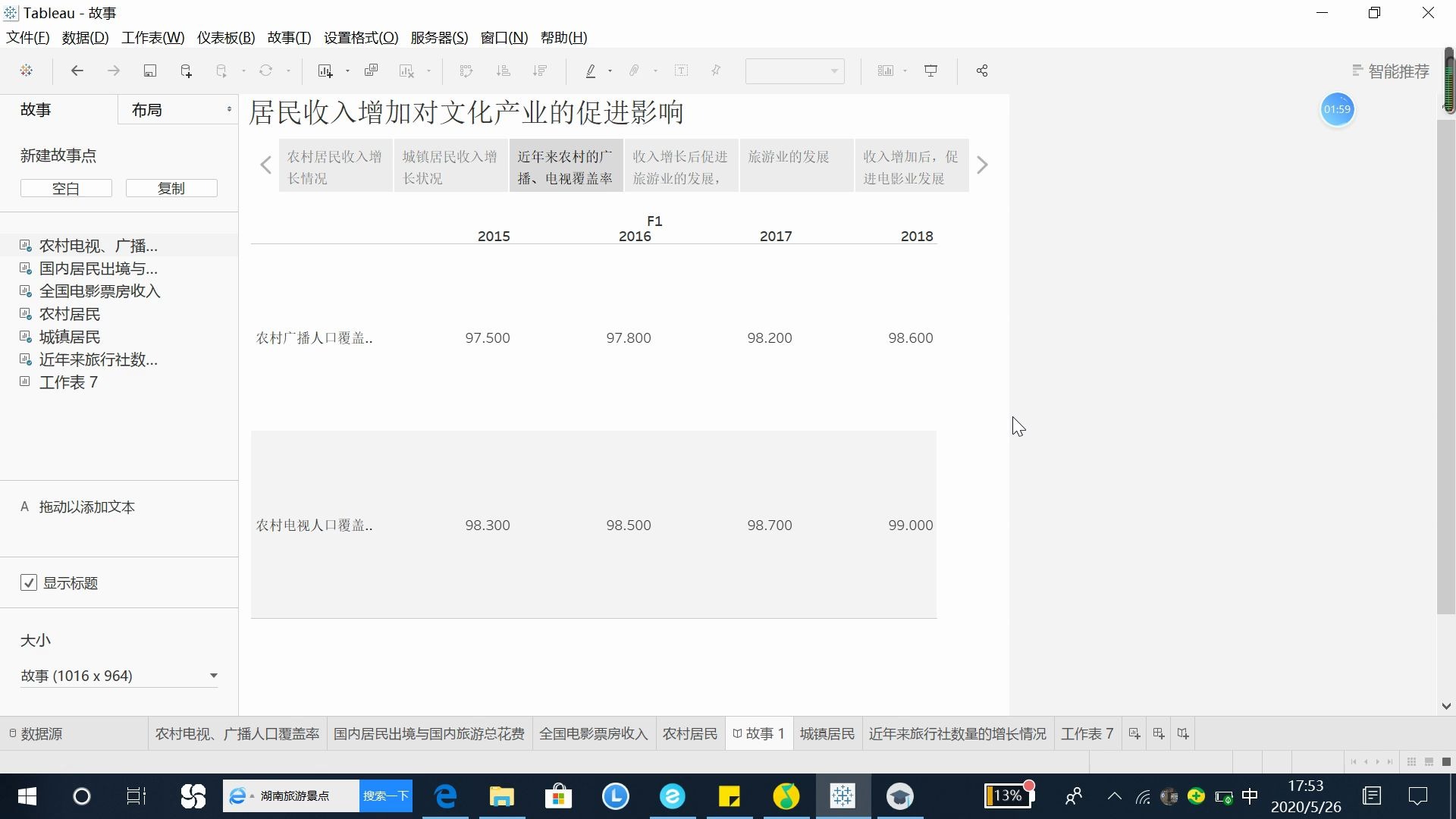Click the pause auto updates toolbar icon

pyautogui.click(x=221, y=71)
